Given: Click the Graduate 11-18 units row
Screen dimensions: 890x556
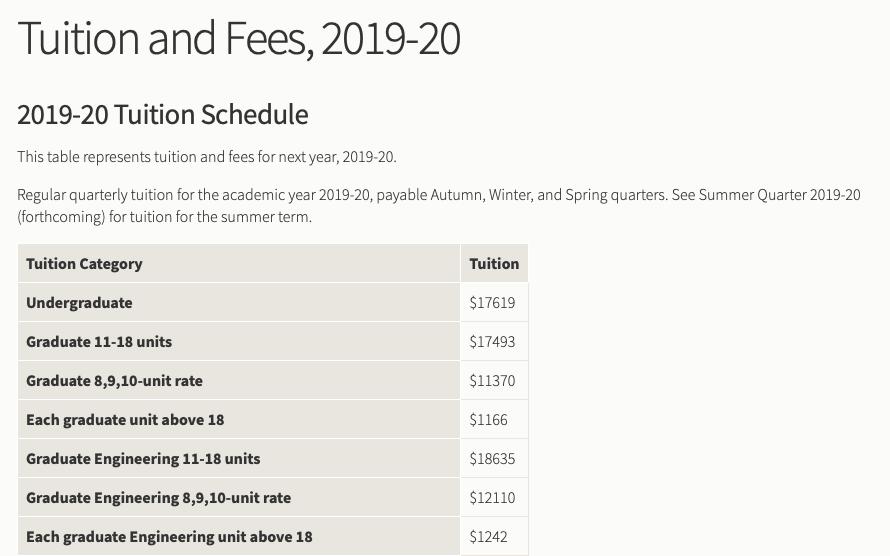Looking at the screenshot, I should (x=273, y=342).
